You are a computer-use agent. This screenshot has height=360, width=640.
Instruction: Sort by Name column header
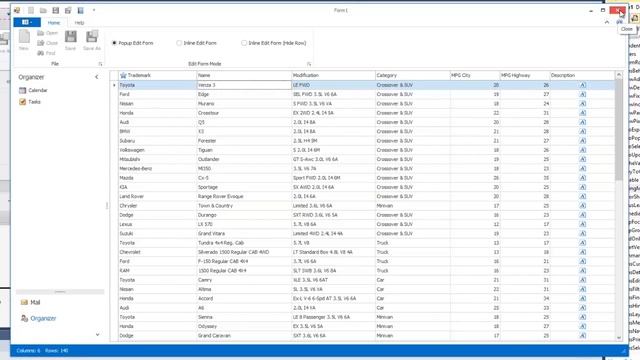click(x=244, y=76)
